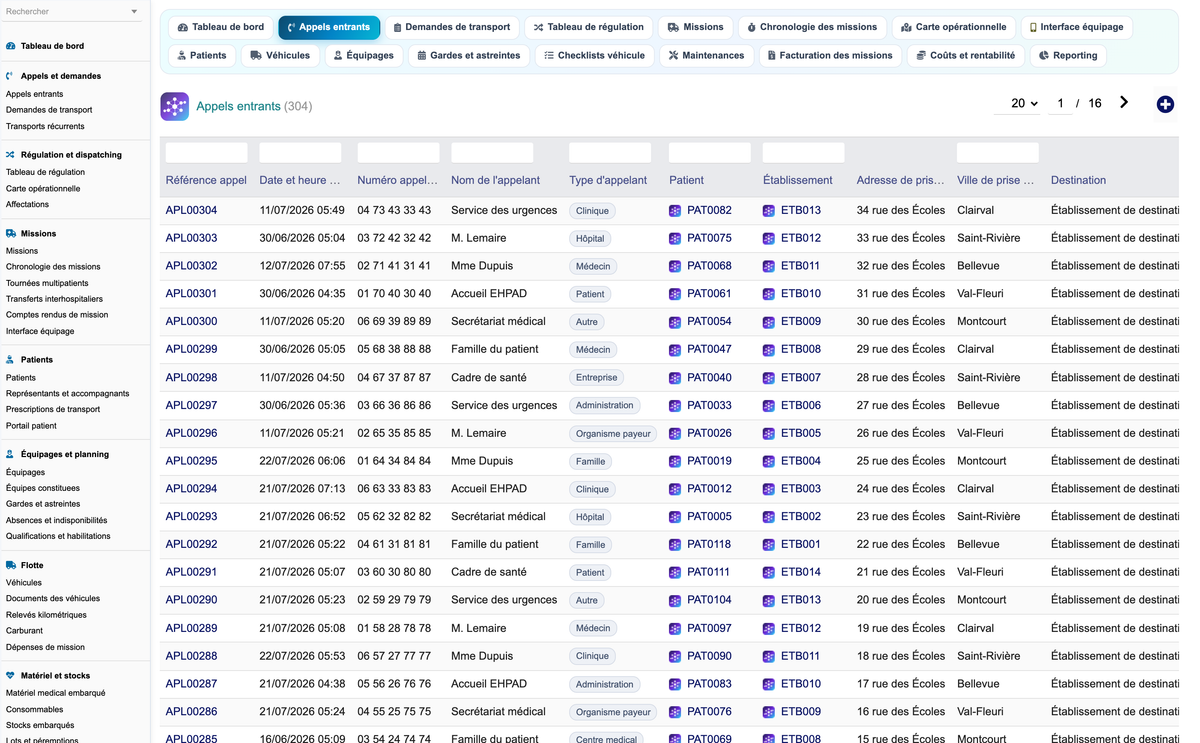Click the Nom de l'appelant filter field

point(492,152)
